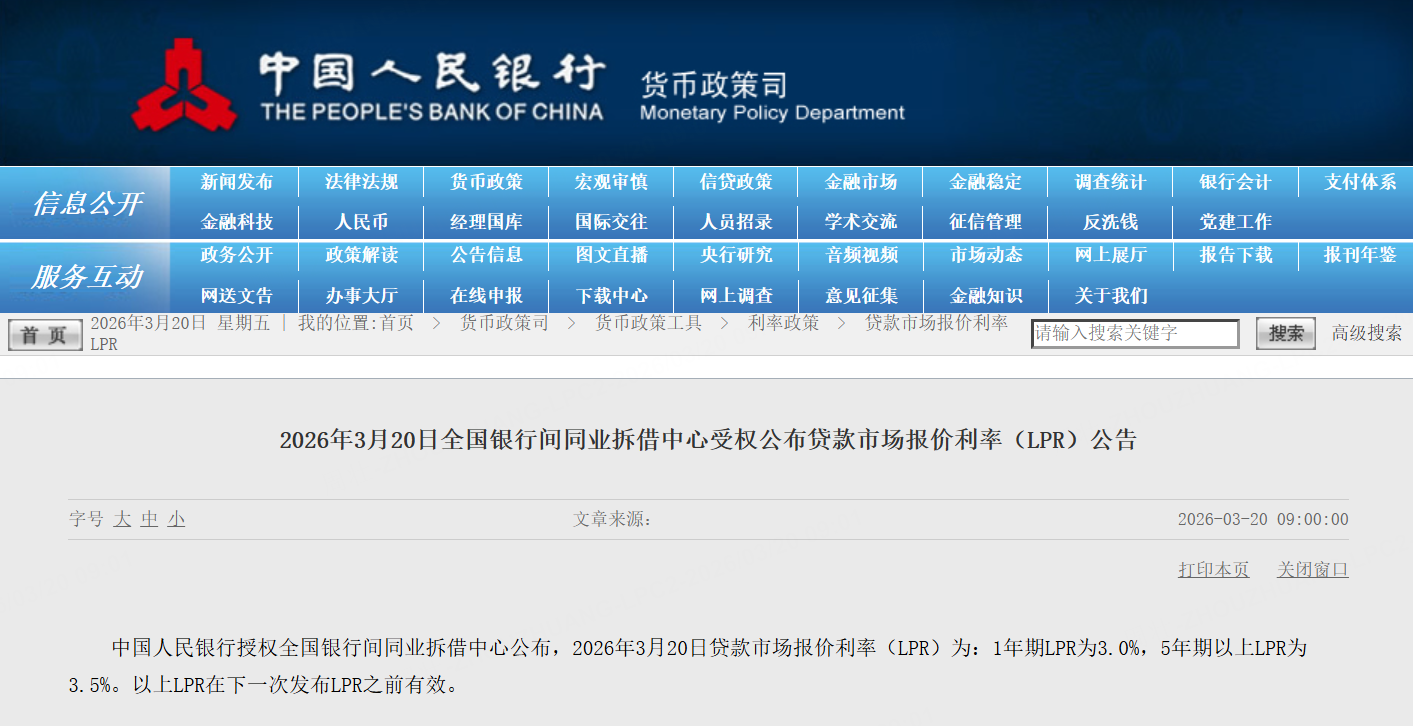The width and height of the screenshot is (1413, 726).
Task: Click the LPR announcement title text
Action: tap(708, 440)
